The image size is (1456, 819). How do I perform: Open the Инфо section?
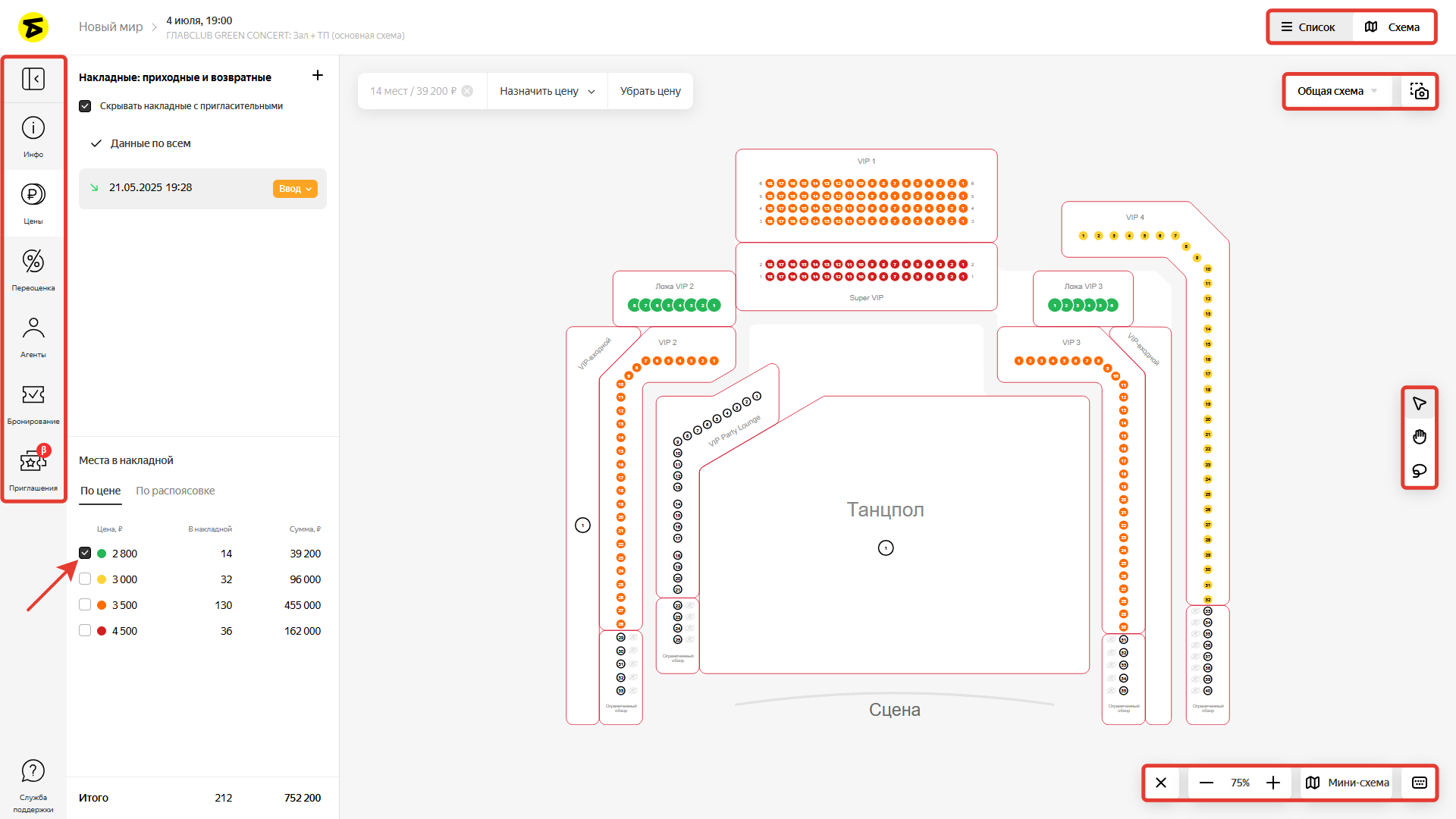pyautogui.click(x=33, y=136)
